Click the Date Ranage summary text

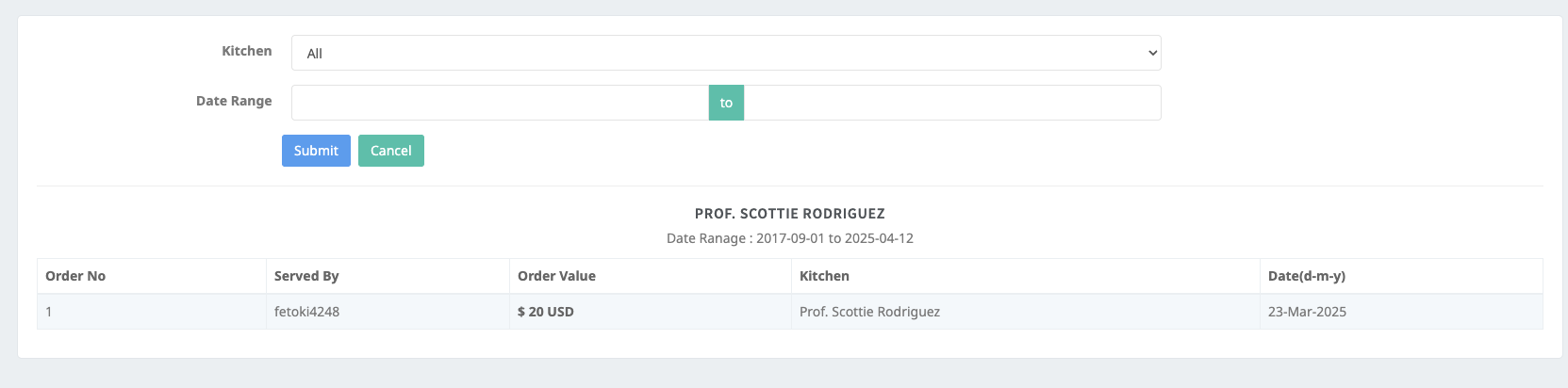click(790, 238)
